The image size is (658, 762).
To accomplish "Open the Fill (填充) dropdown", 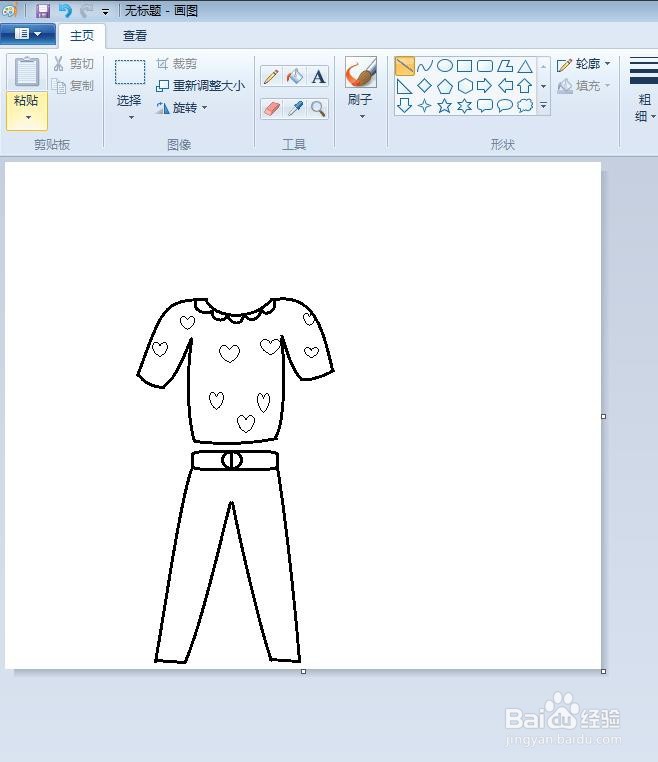I will click(584, 86).
